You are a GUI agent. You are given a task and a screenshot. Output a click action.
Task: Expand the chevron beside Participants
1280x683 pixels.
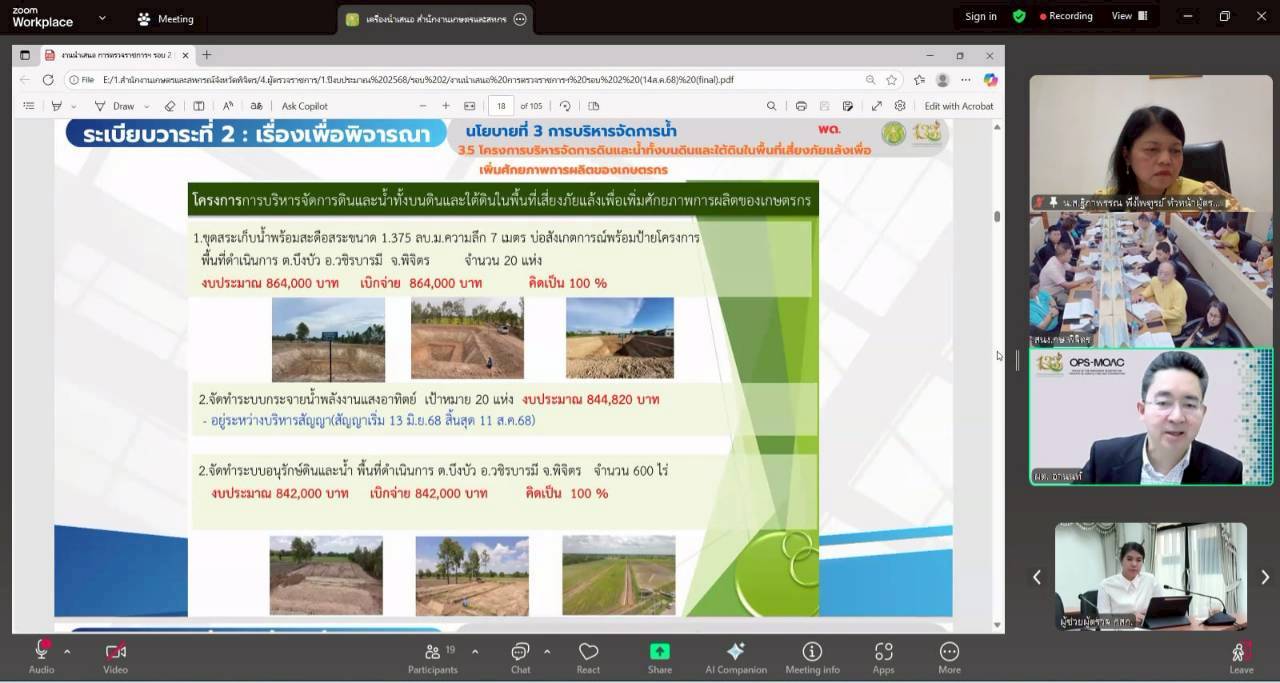[x=475, y=651]
